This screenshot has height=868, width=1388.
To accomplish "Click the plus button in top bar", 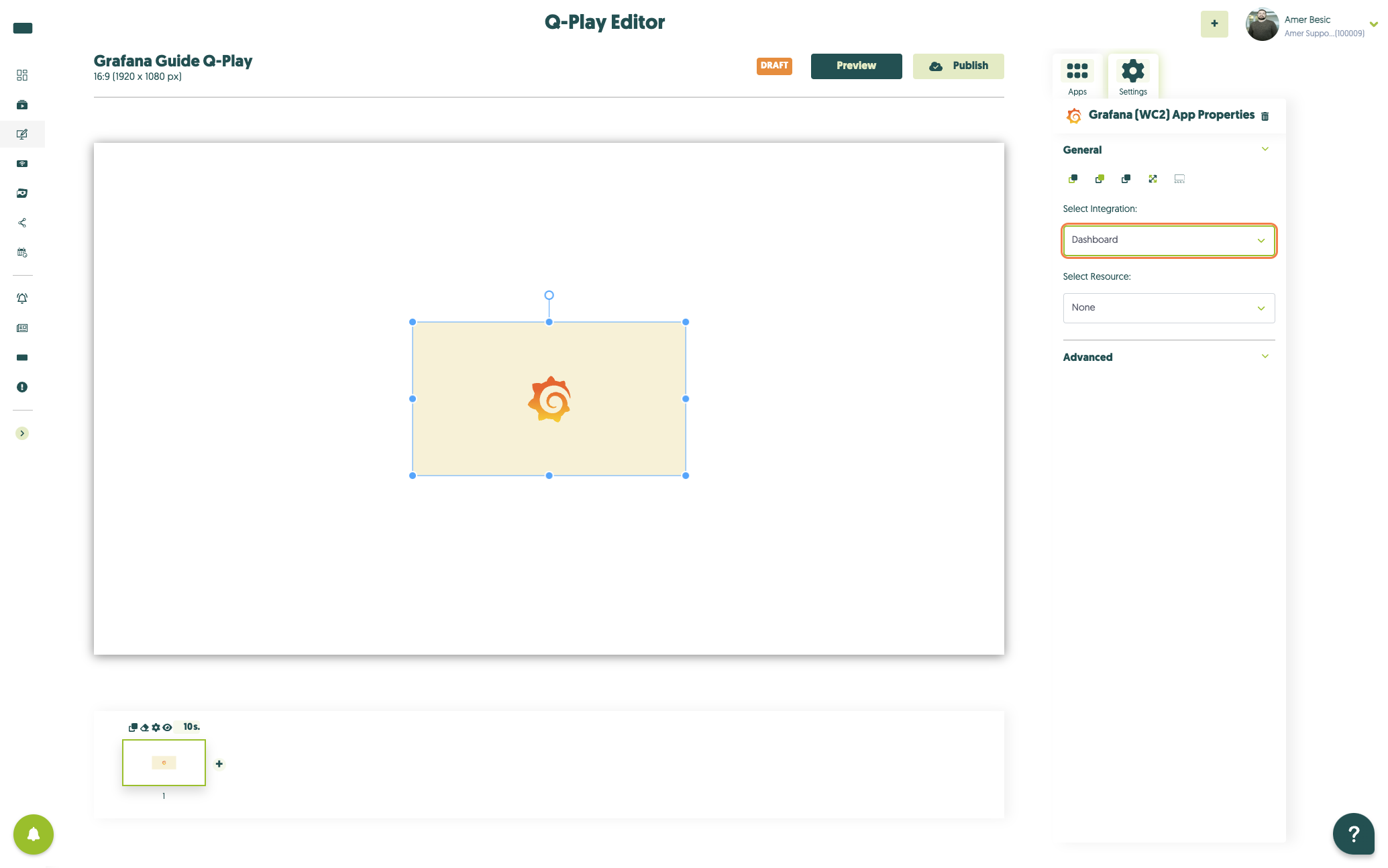I will (1214, 23).
